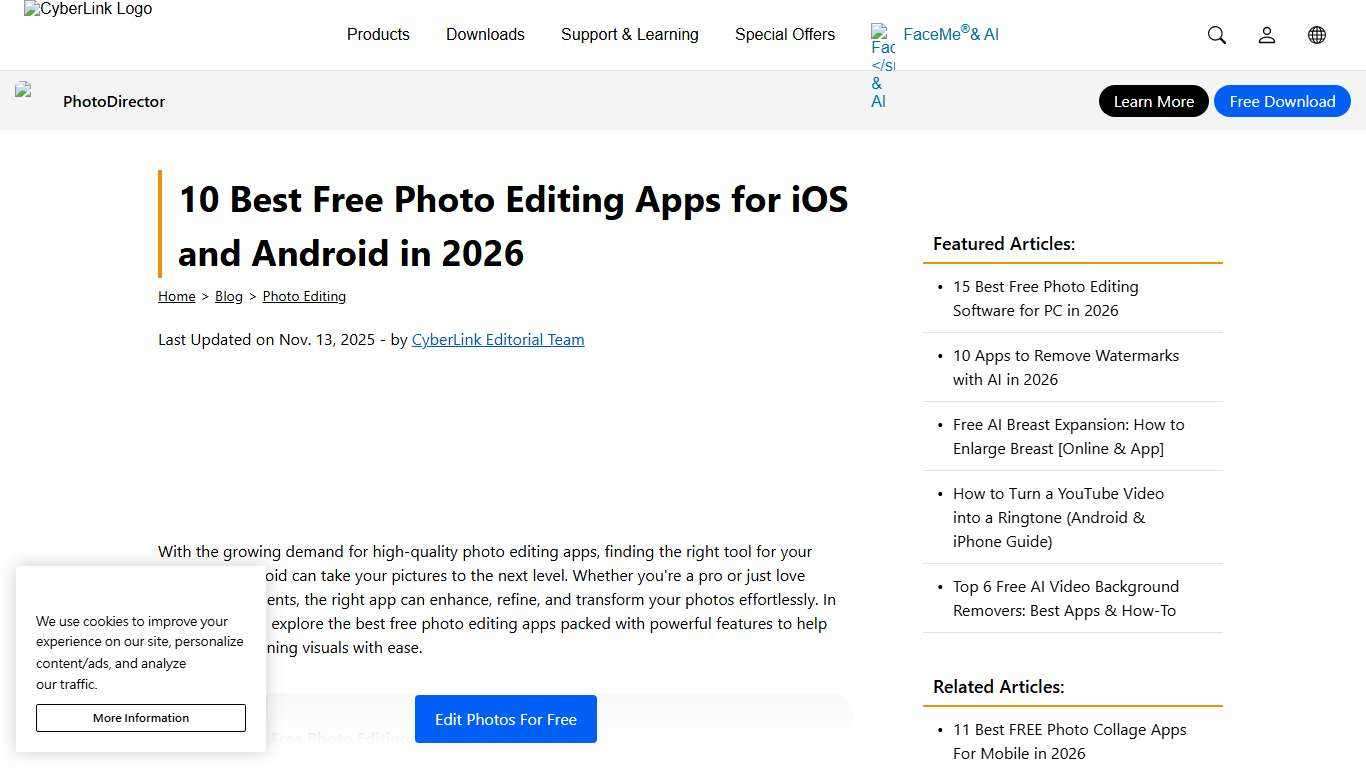
Task: Open the photo collage apps article
Action: 1069,741
